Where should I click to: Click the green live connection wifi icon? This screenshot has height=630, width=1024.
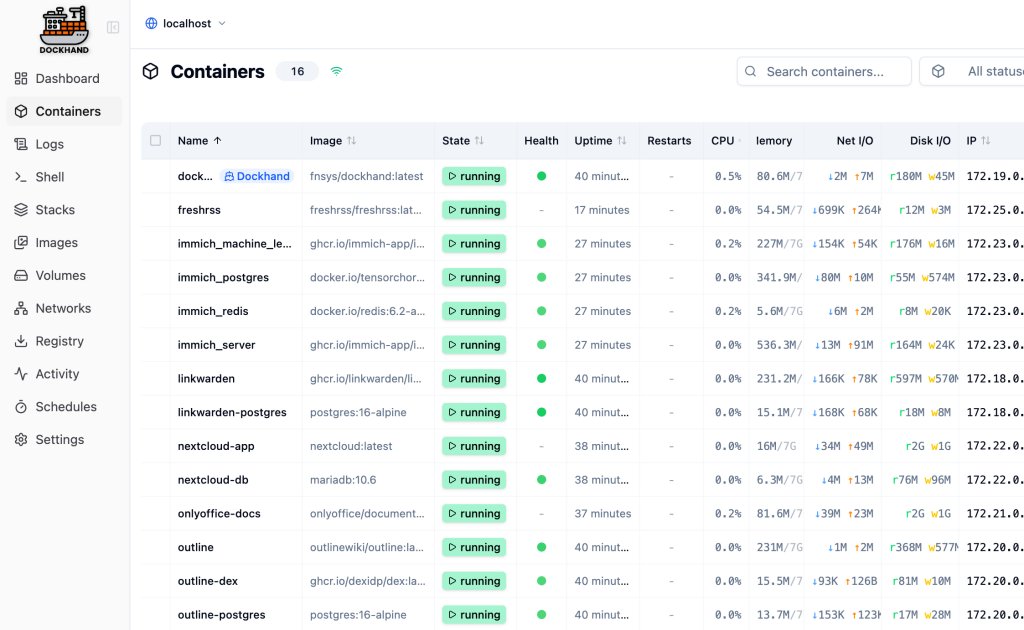click(x=336, y=71)
